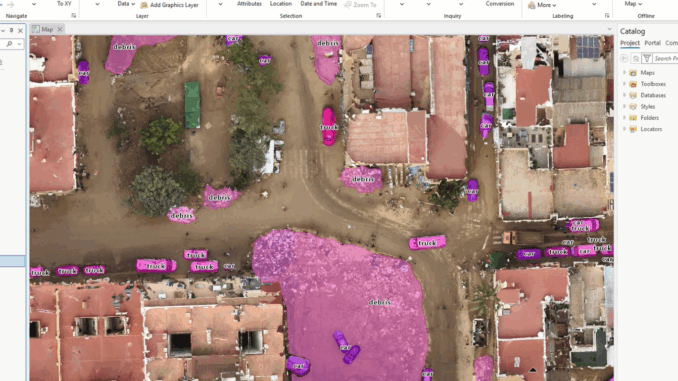Click the Toolboxes label in Catalog
Image resolution: width=678 pixels, height=381 pixels.
tap(653, 84)
